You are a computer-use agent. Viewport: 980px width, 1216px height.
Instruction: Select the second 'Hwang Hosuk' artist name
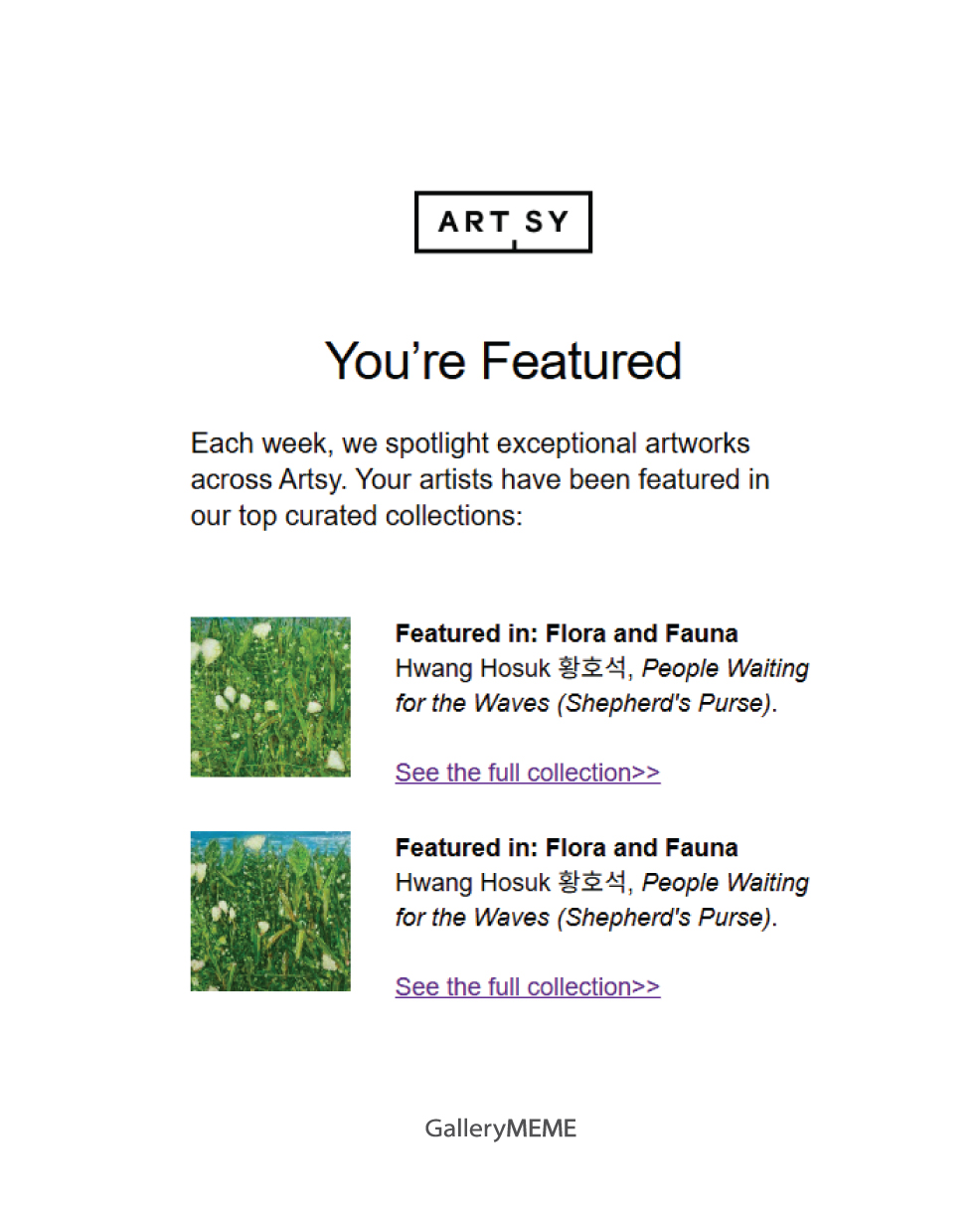point(473,883)
